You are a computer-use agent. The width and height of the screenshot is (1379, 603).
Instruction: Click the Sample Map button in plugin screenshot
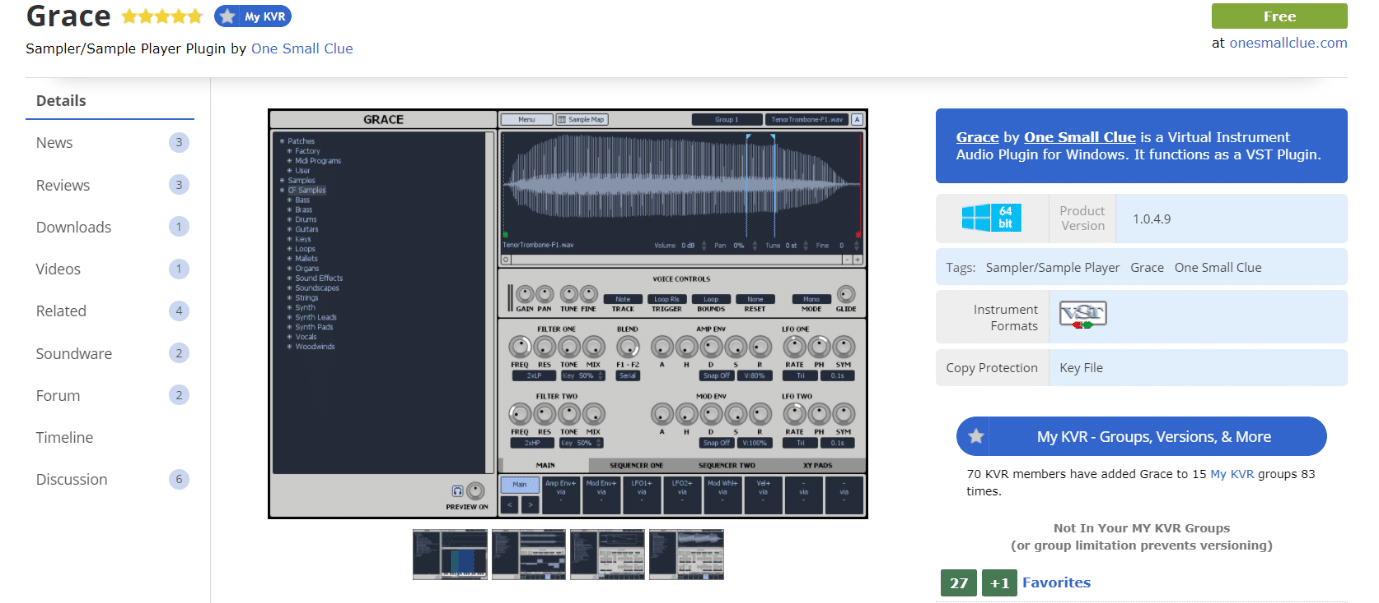(582, 119)
